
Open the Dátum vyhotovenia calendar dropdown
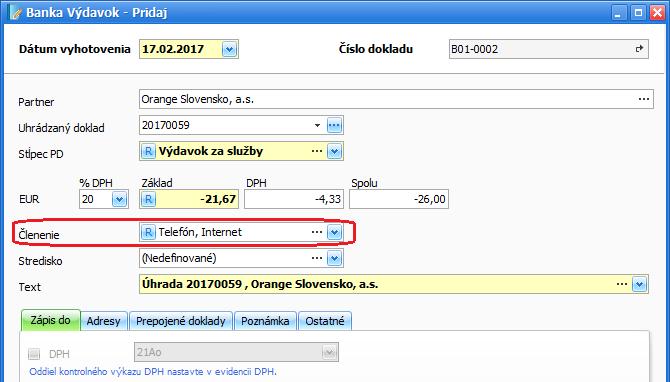coord(229,49)
